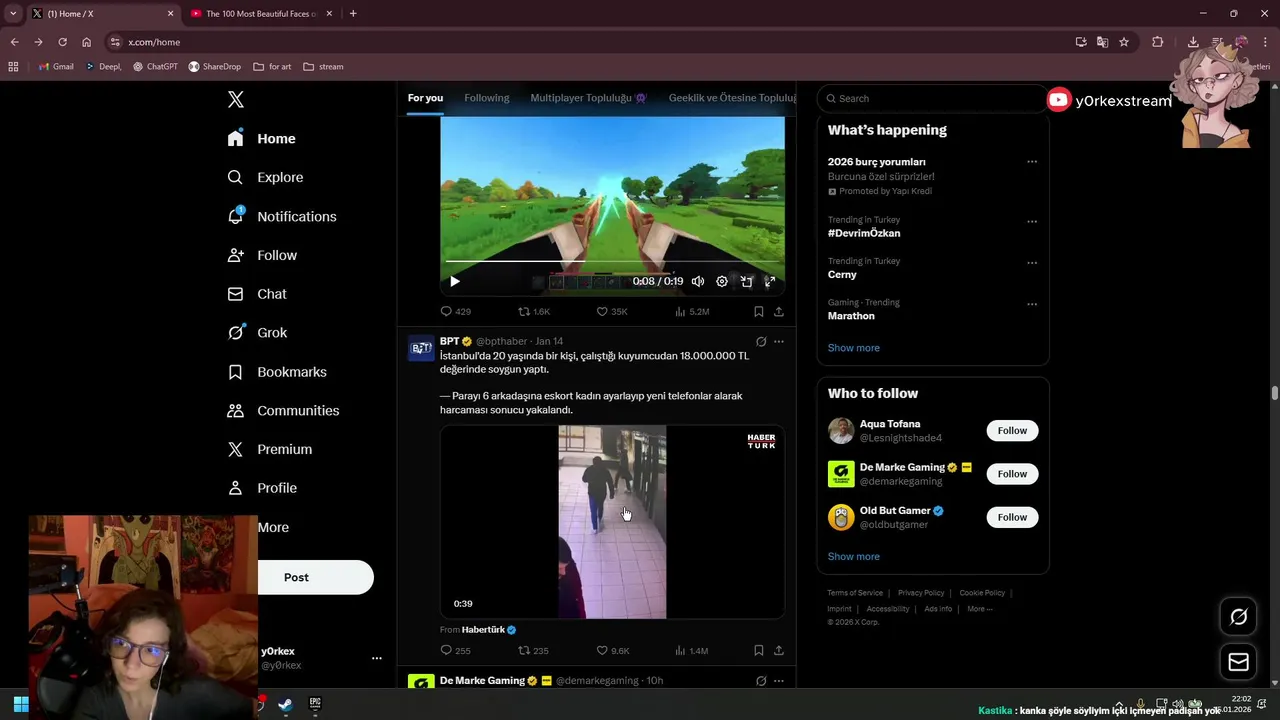Switch to the Following tab
The image size is (1280, 720).
[487, 98]
